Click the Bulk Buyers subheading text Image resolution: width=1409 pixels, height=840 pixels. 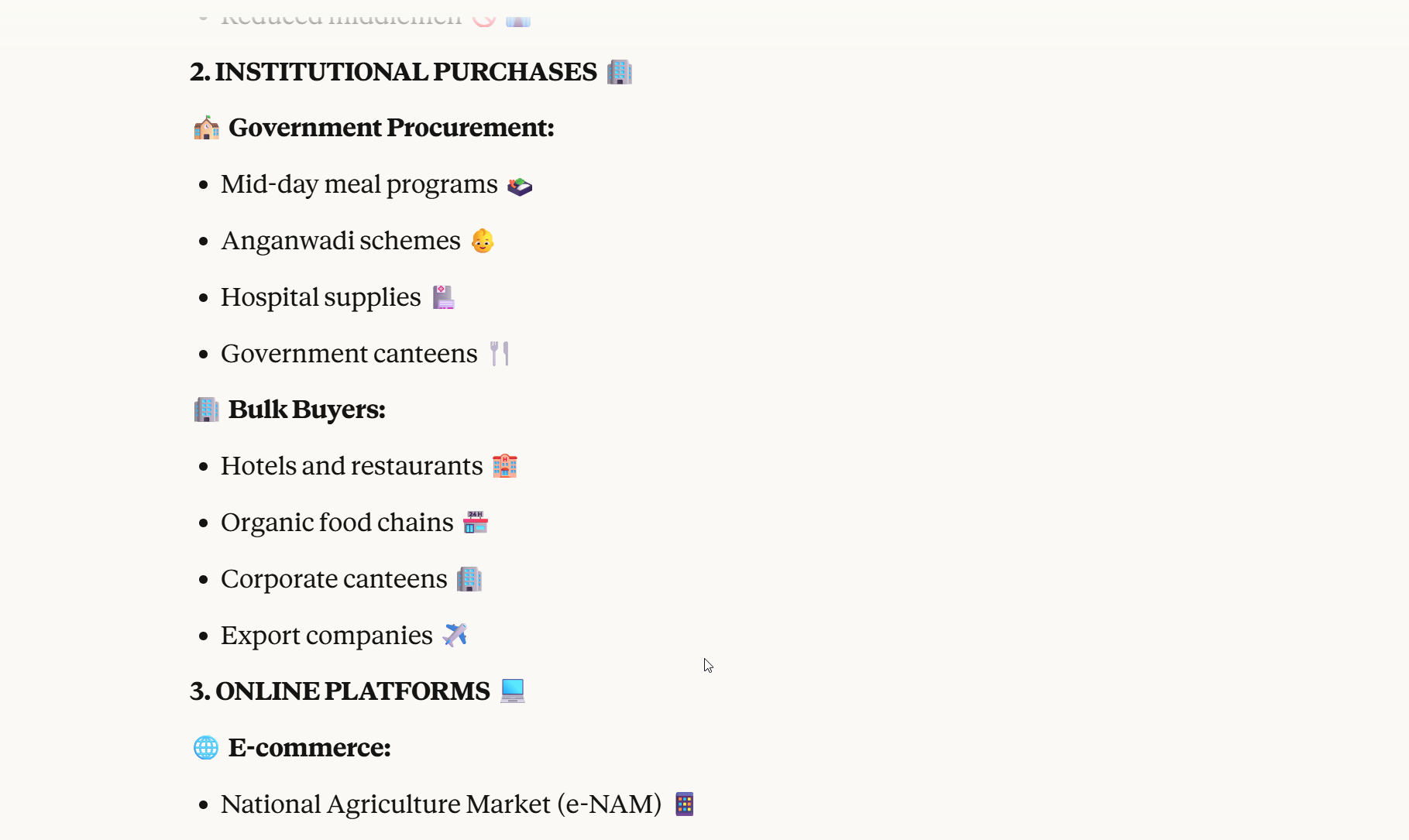tap(307, 410)
